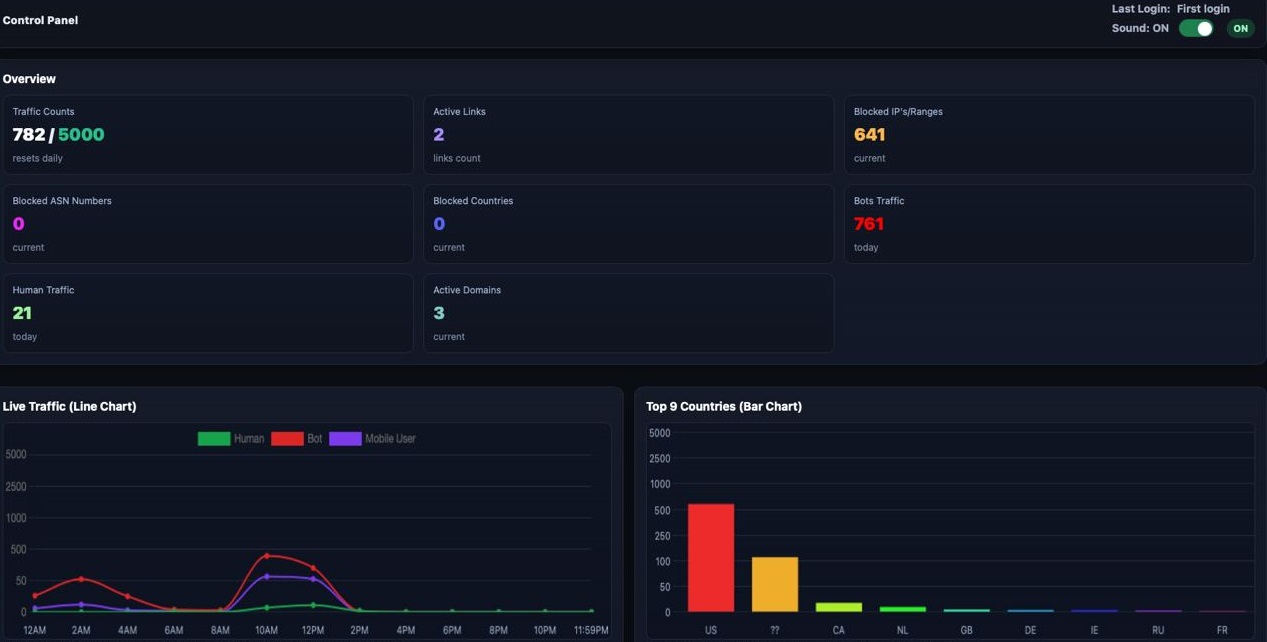Select the Mobile User point at 12PM
The image size is (1267, 642).
tap(313, 579)
